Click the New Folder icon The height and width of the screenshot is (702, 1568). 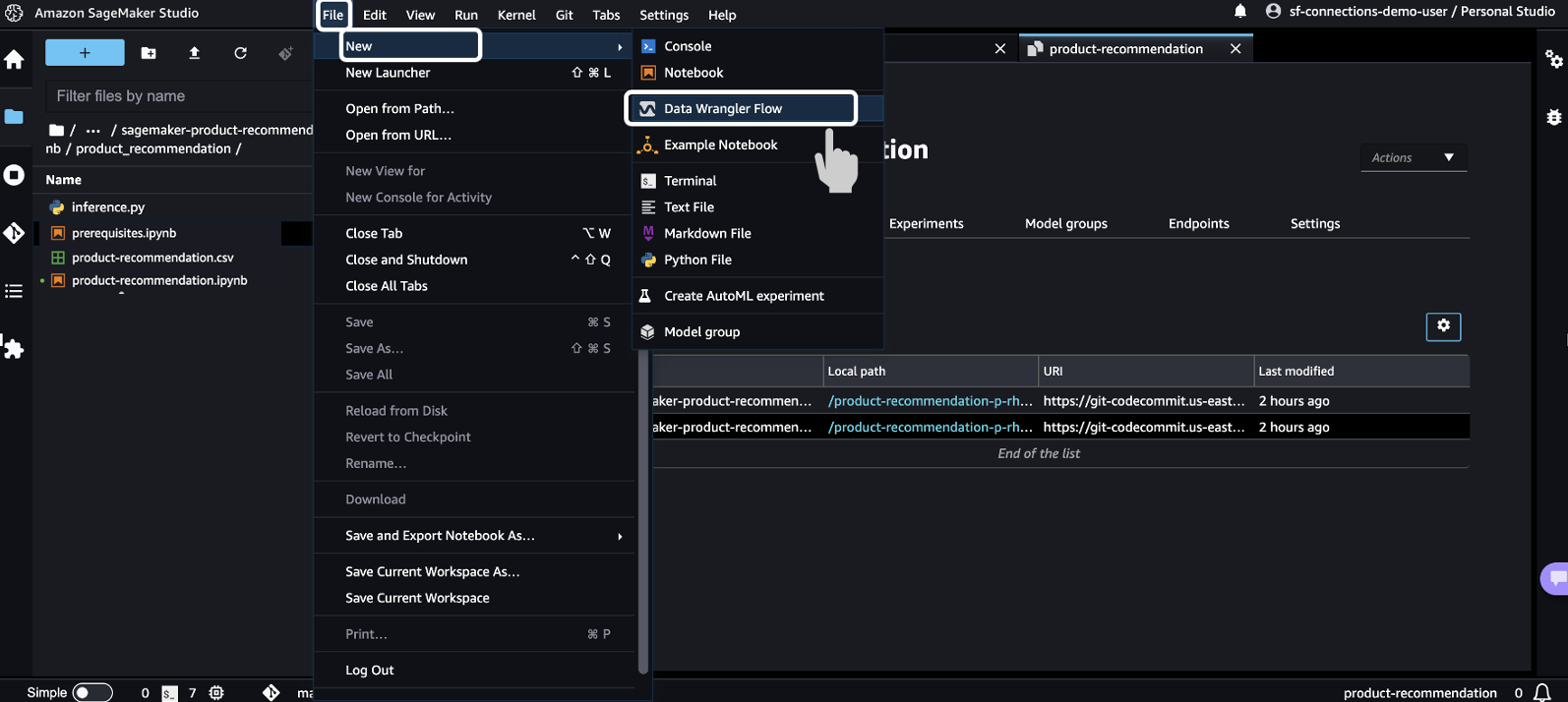coord(149,53)
